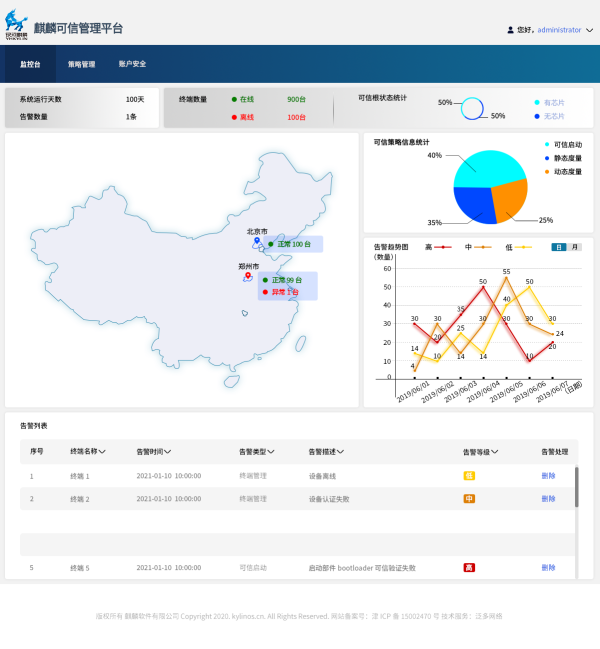Click the 可信启动 alarm type cell
Screen dimensions: 600x649
click(253, 568)
